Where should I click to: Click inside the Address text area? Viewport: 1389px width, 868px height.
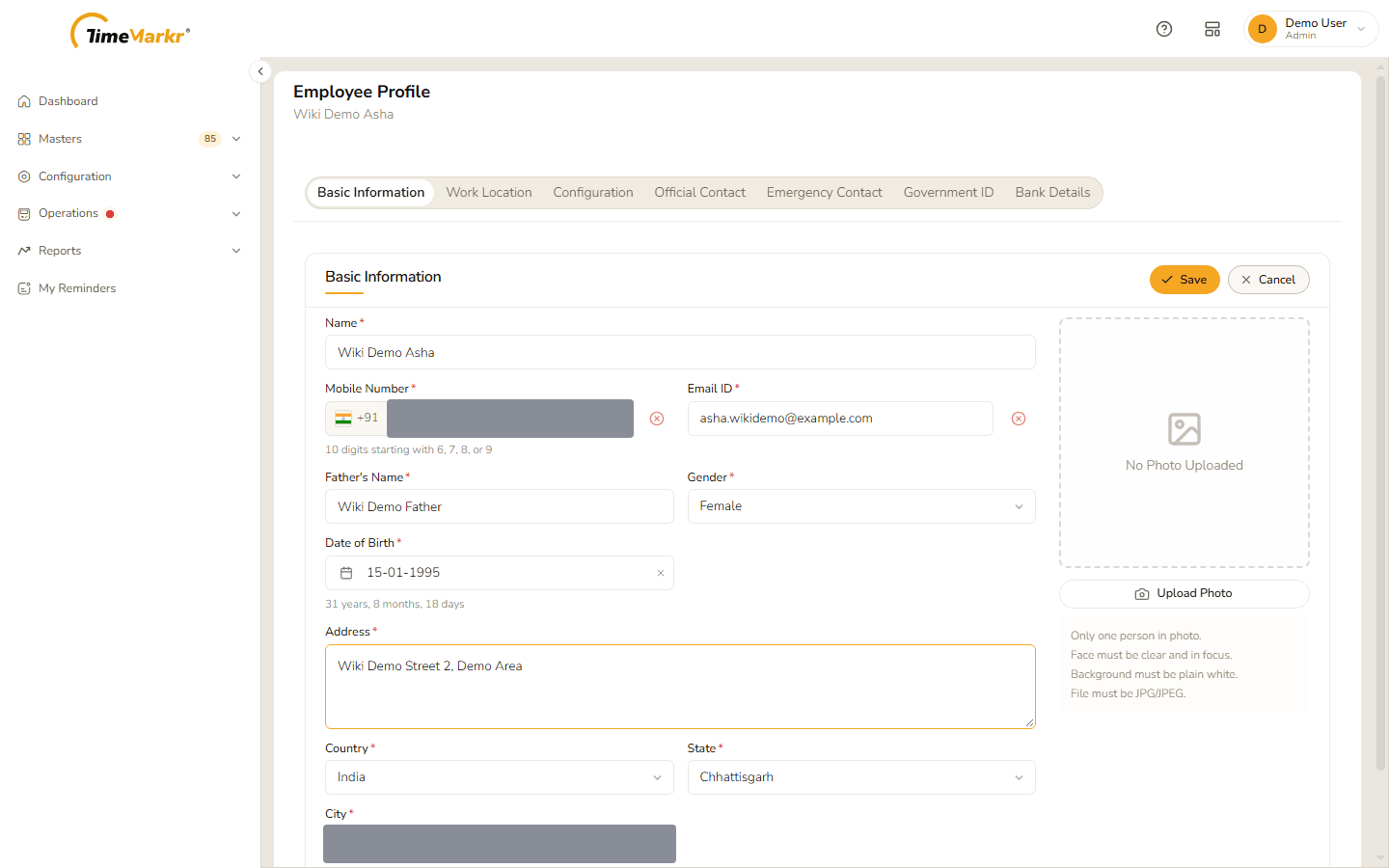tap(680, 687)
